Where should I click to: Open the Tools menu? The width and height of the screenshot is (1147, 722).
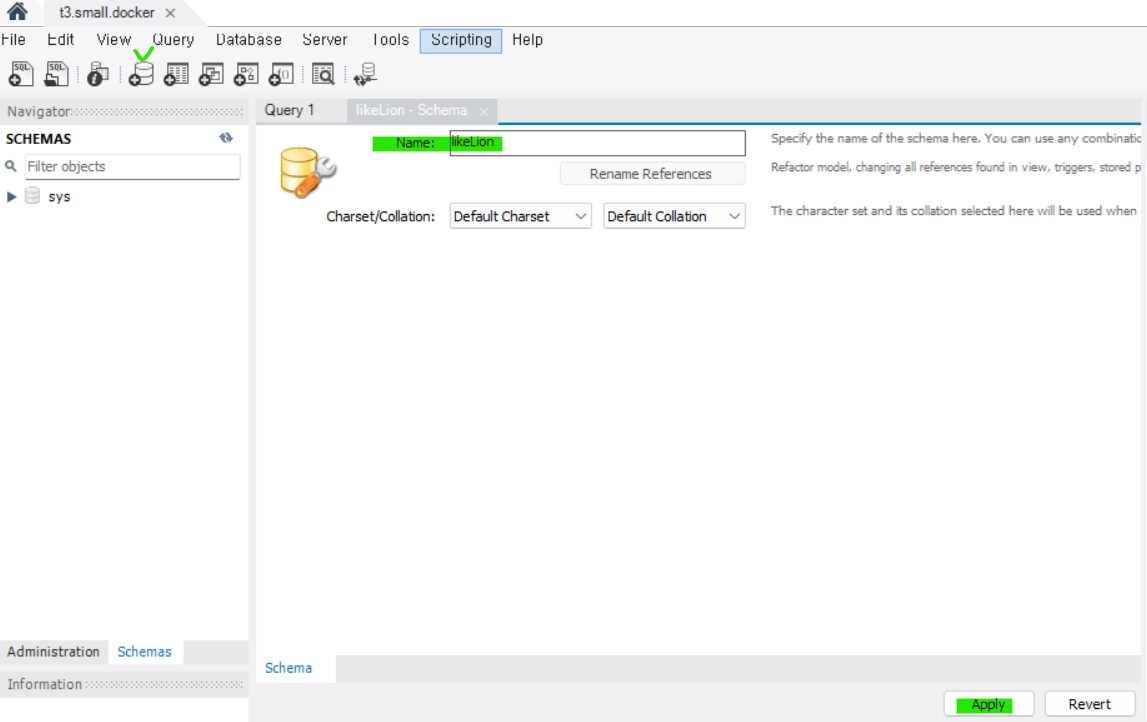click(391, 40)
